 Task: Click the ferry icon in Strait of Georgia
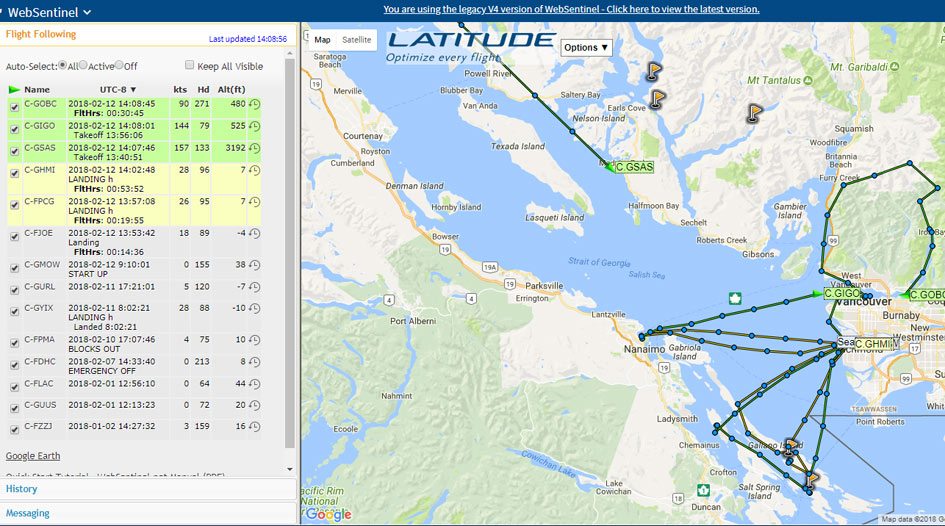(735, 298)
